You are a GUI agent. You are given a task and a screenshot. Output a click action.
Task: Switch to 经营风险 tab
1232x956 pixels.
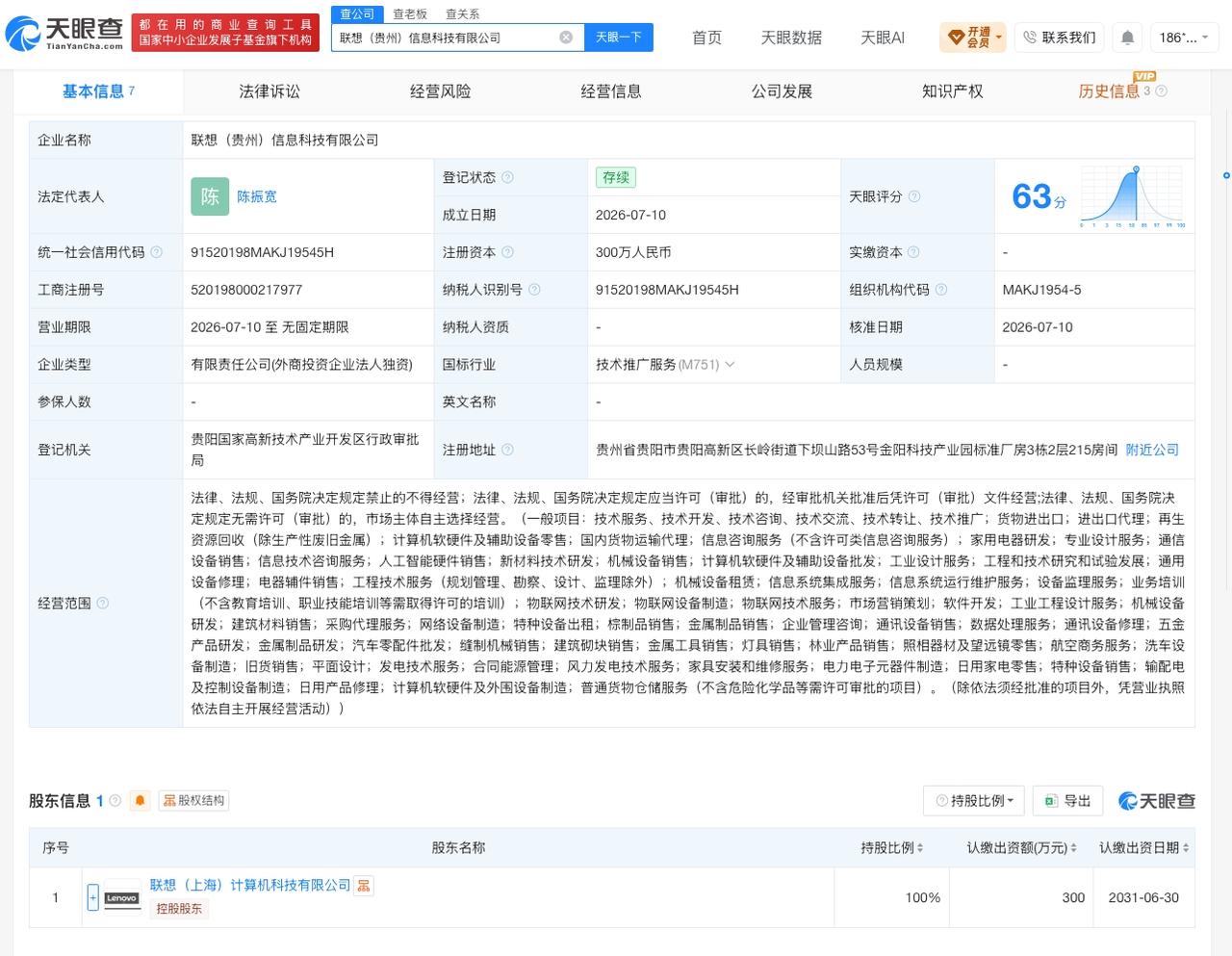click(440, 91)
